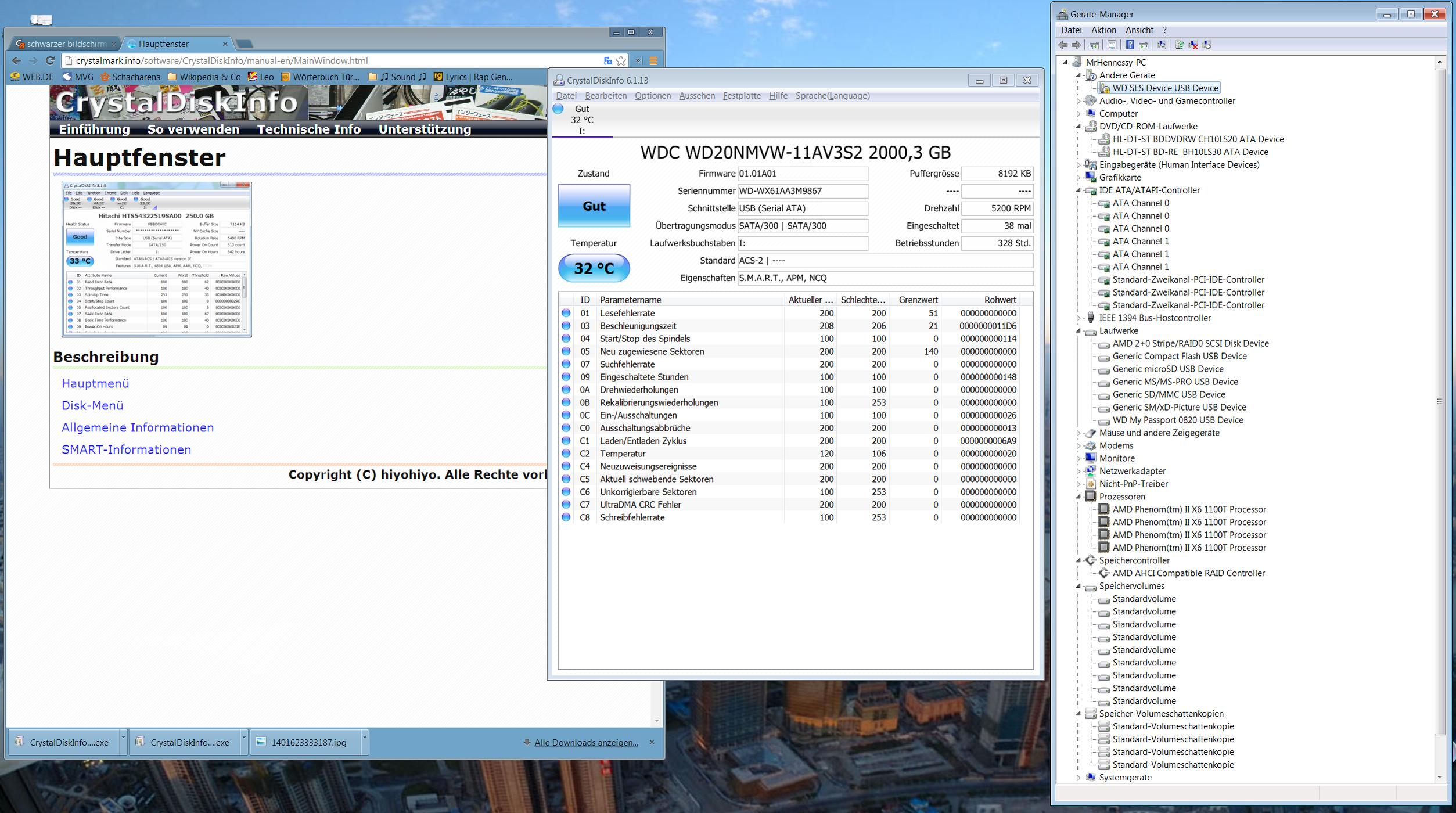Open the Festplatte menu in CrystalDiskInfo

(x=741, y=96)
